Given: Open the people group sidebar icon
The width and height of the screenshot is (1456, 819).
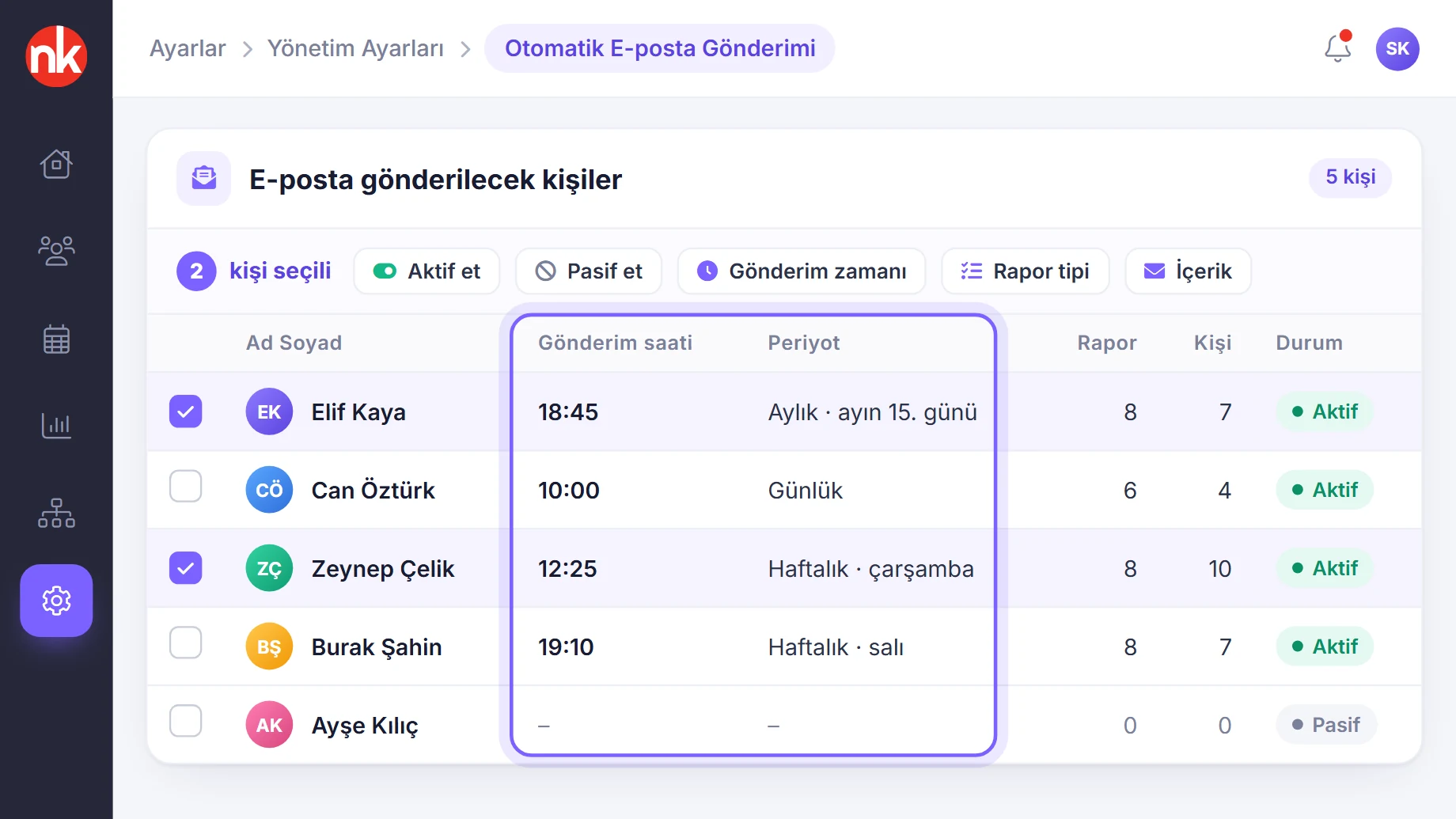Looking at the screenshot, I should pos(56,251).
